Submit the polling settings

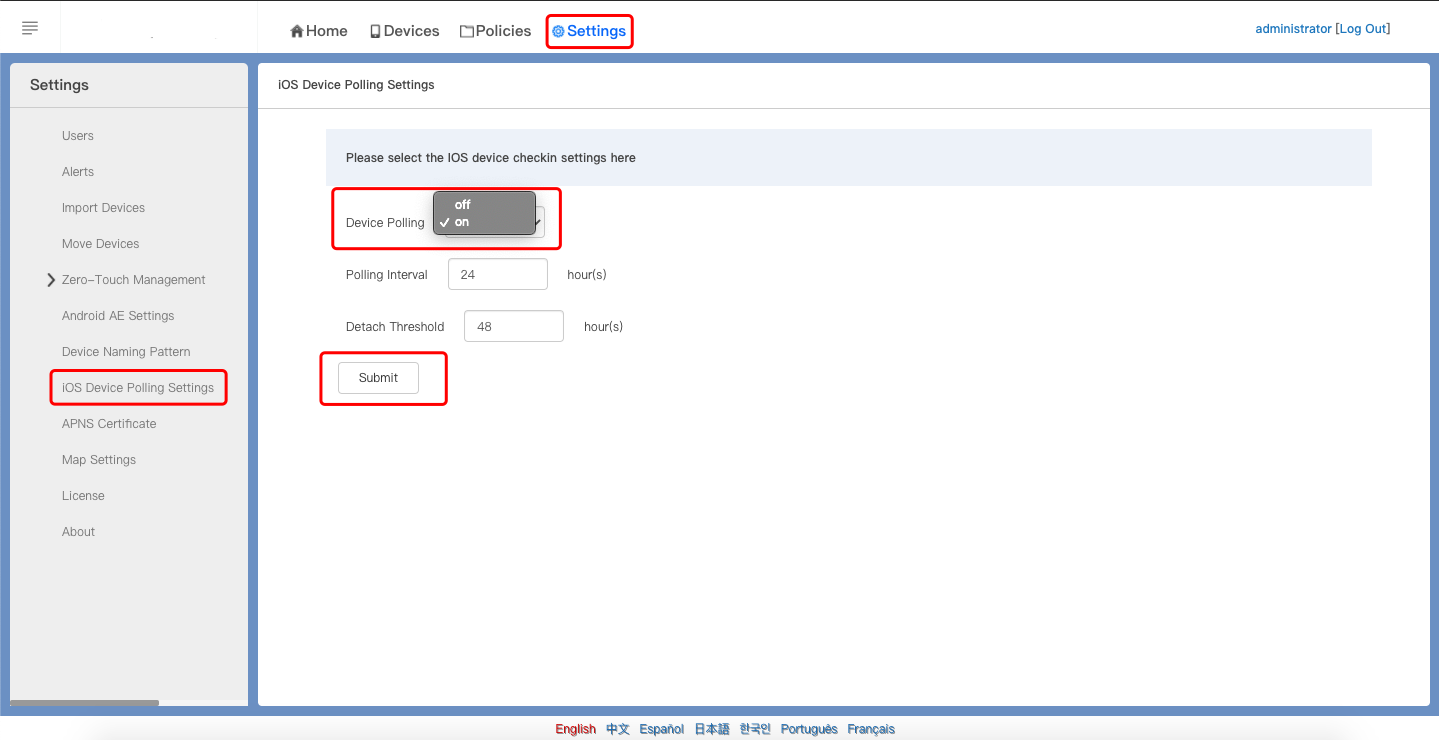coord(378,378)
